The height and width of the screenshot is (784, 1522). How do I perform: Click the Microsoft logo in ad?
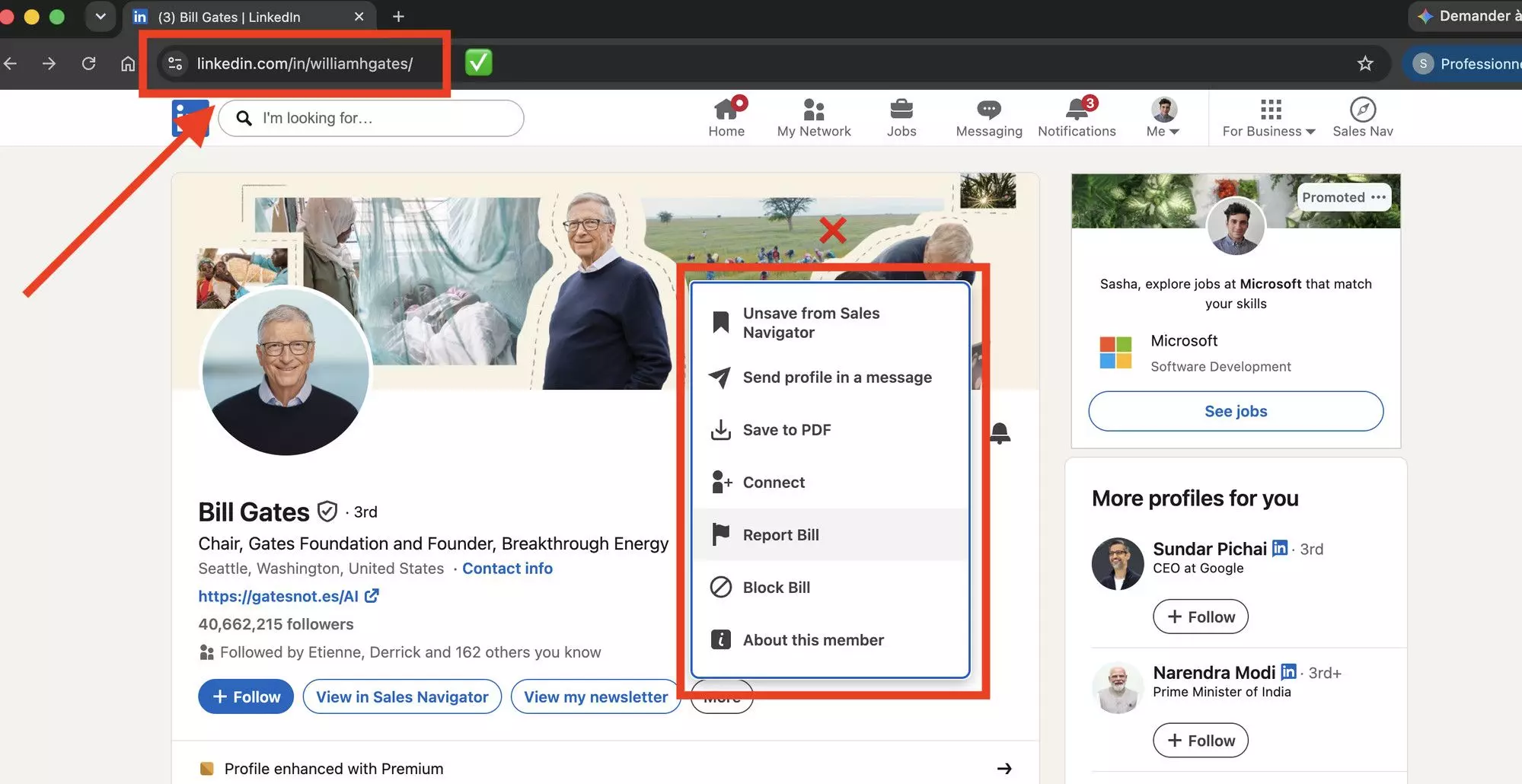(1115, 353)
